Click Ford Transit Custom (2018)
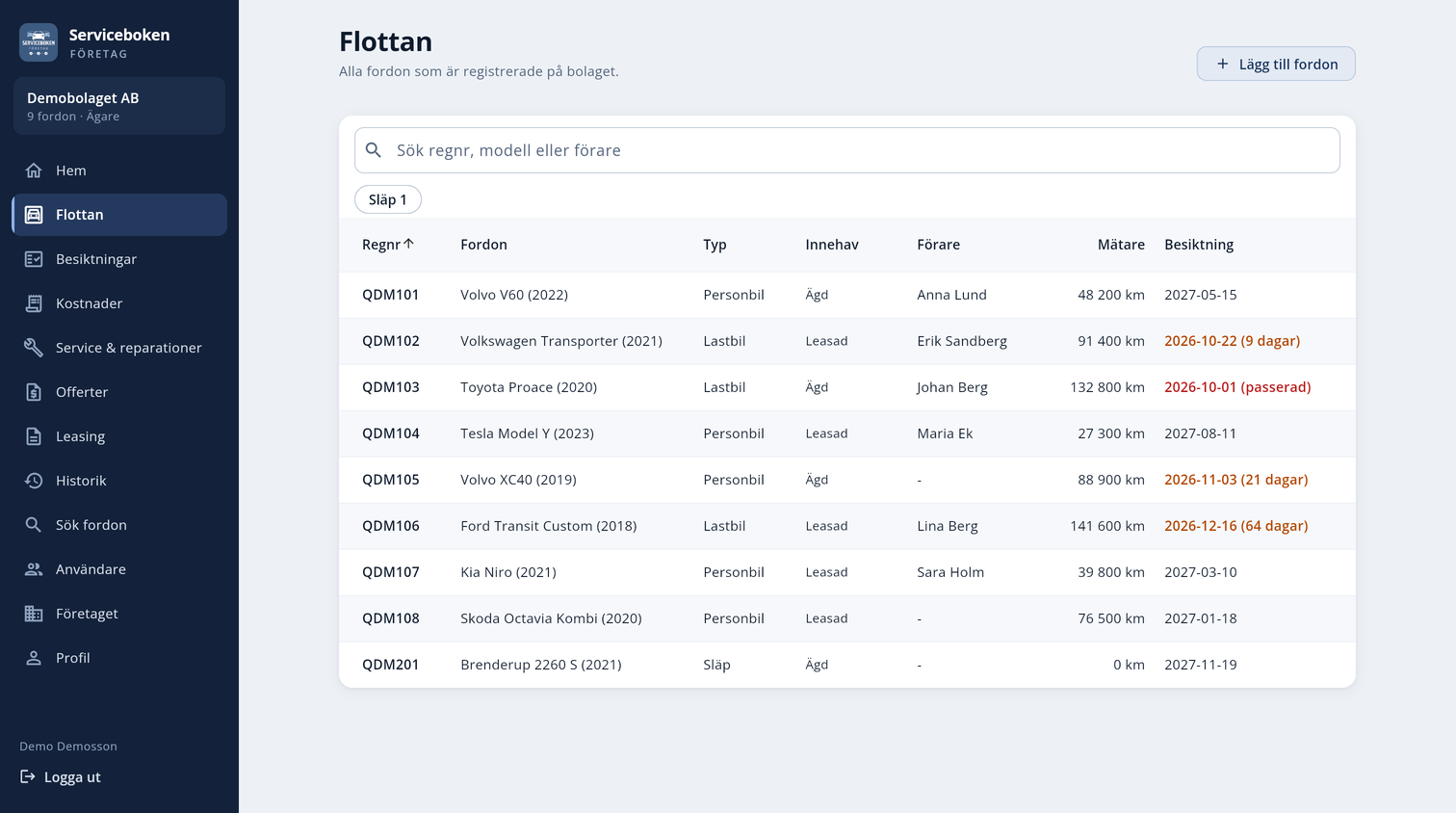This screenshot has height=813, width=1456. (x=549, y=526)
